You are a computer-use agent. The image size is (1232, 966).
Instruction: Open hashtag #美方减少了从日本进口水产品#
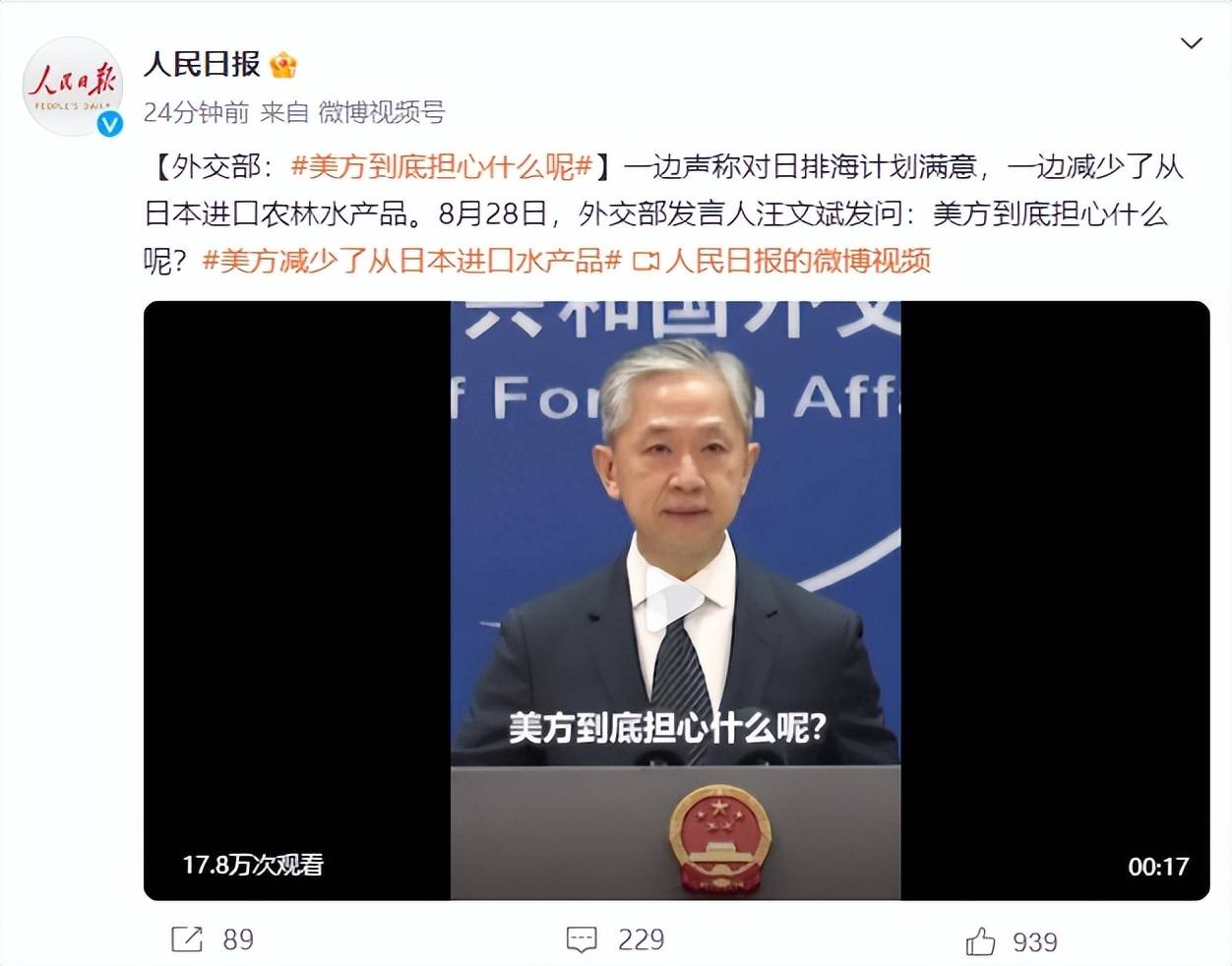coord(412,261)
